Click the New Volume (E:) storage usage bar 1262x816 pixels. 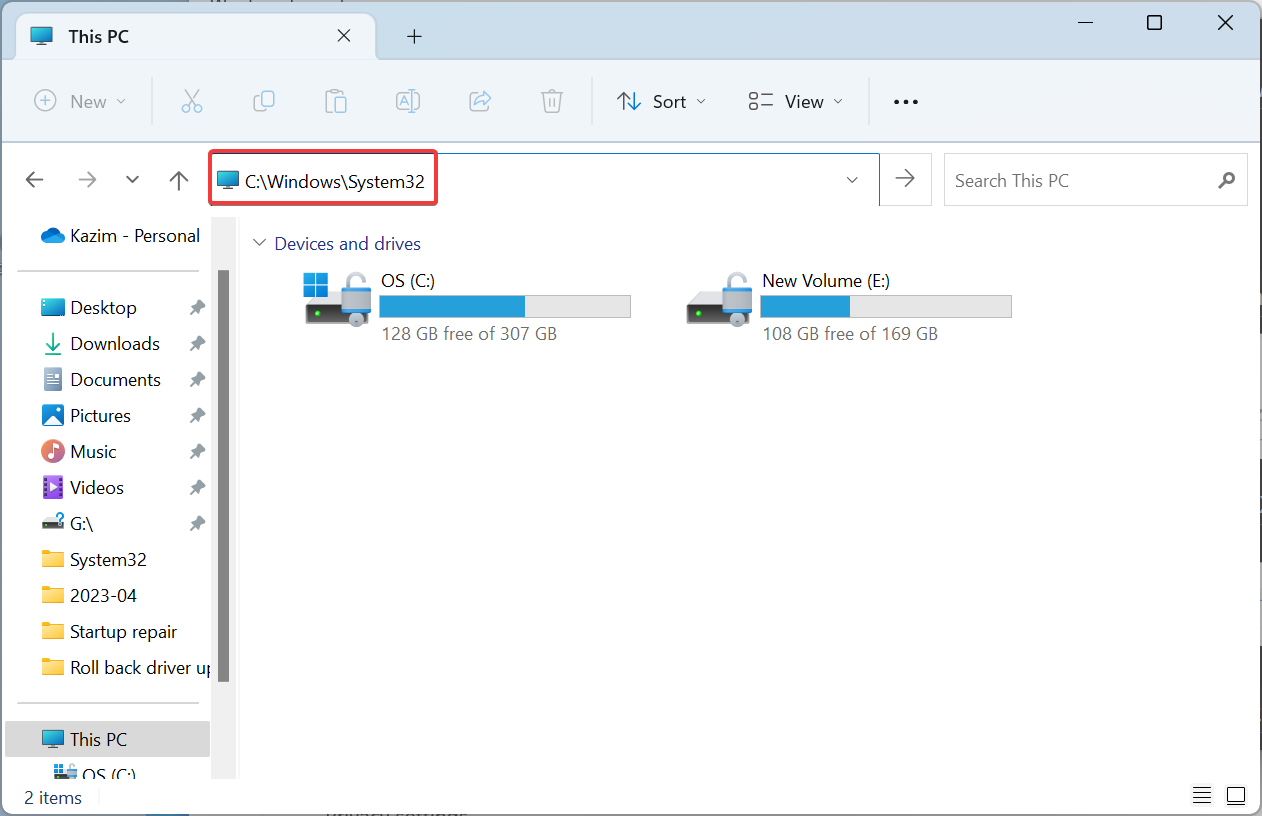pyautogui.click(x=887, y=306)
